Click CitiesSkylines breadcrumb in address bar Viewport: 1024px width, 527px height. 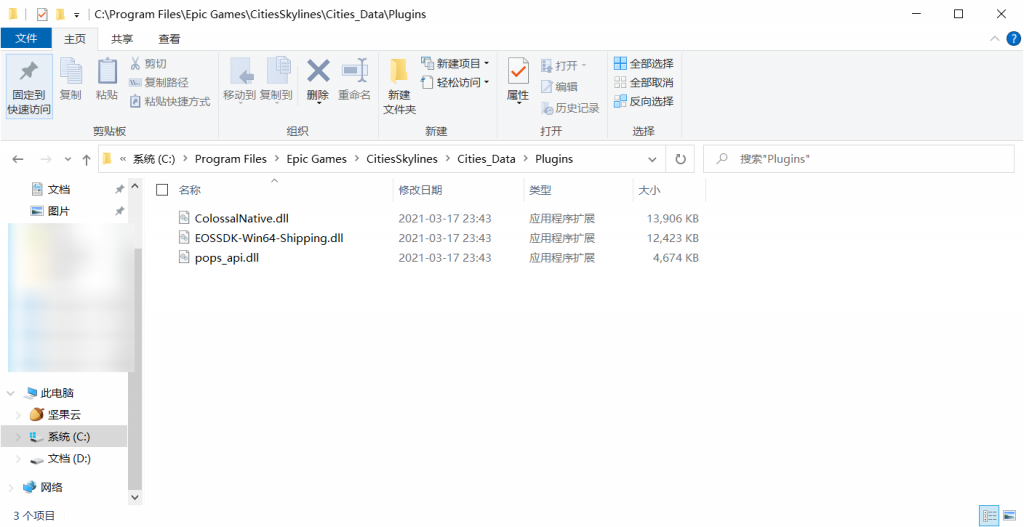click(x=402, y=159)
